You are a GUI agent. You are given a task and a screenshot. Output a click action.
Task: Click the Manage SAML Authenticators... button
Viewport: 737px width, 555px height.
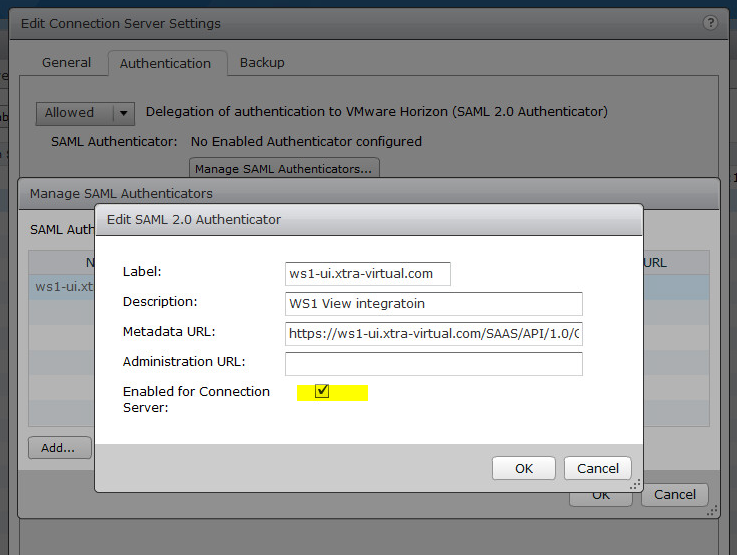[x=283, y=169]
